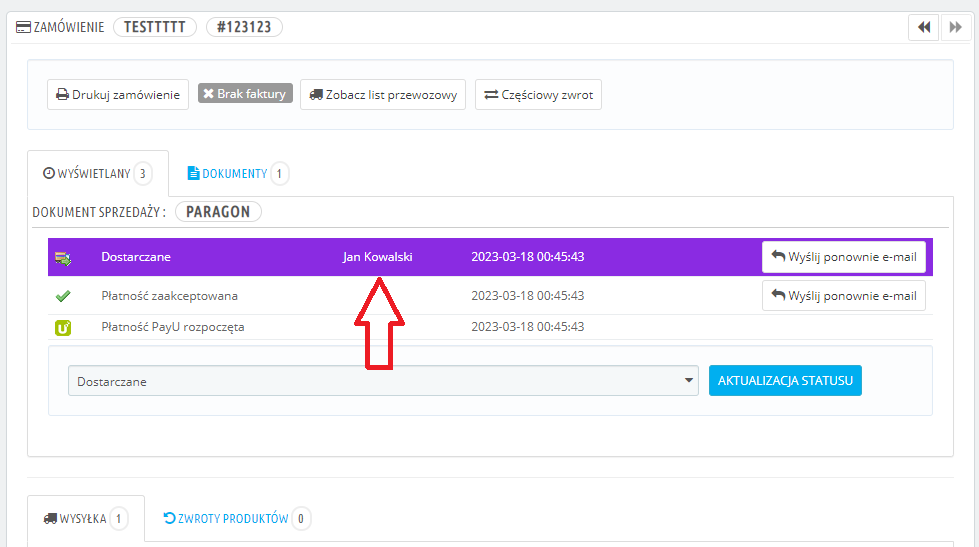Open Zobacz list przewozowy
Image resolution: width=979 pixels, height=547 pixels.
point(383,95)
